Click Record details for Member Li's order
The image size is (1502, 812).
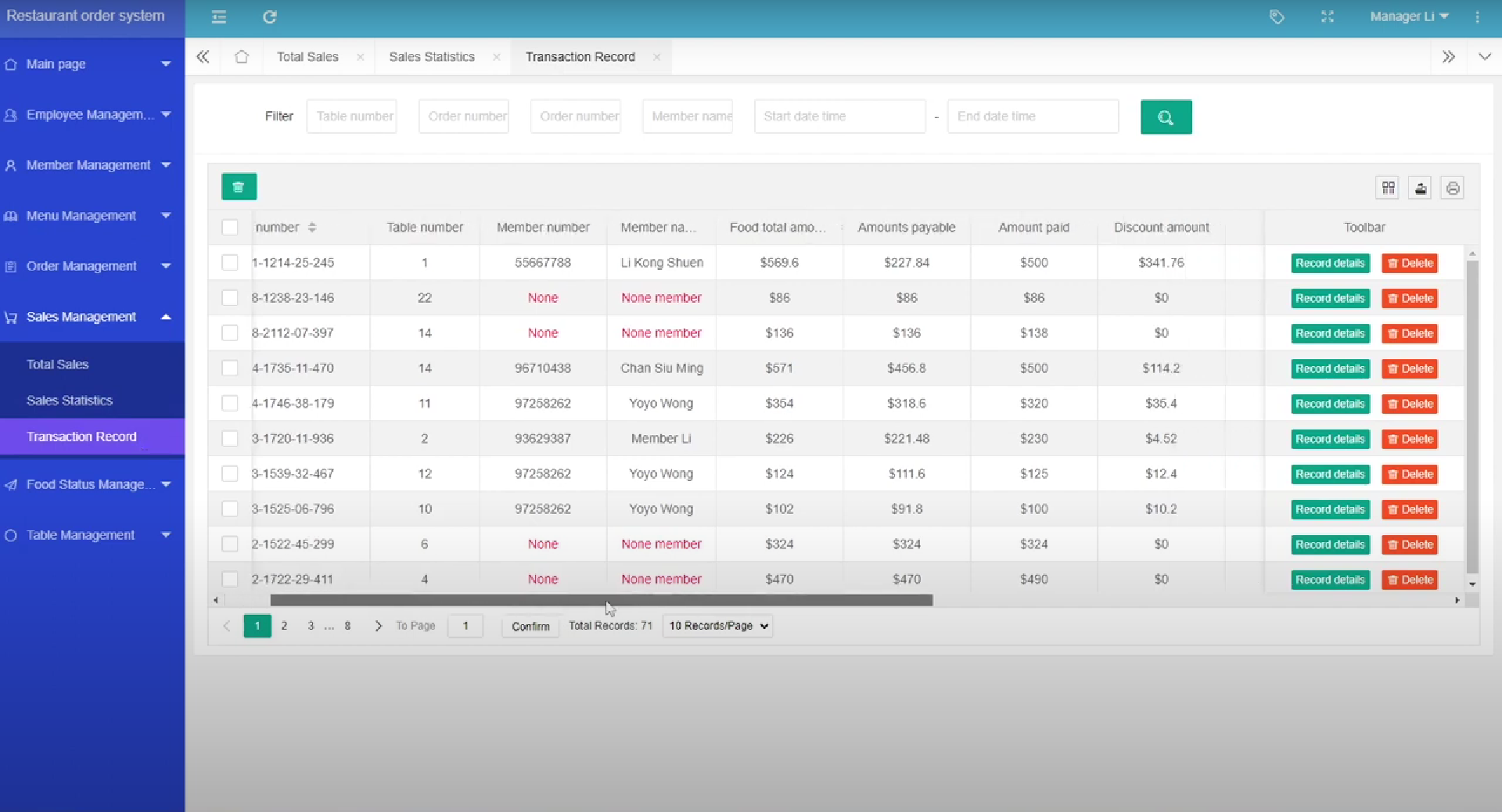(x=1330, y=440)
